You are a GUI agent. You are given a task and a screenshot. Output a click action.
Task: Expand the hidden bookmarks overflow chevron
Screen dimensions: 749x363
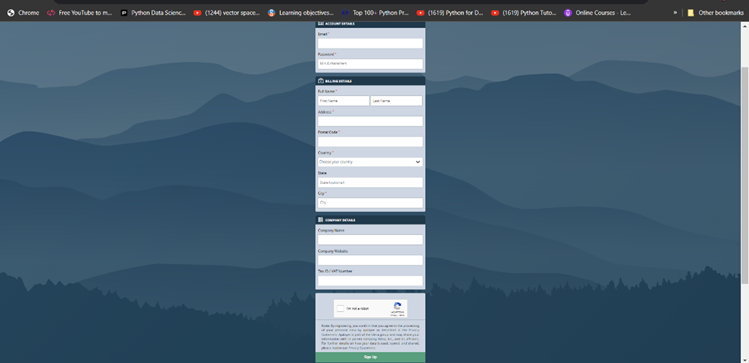[x=675, y=13]
